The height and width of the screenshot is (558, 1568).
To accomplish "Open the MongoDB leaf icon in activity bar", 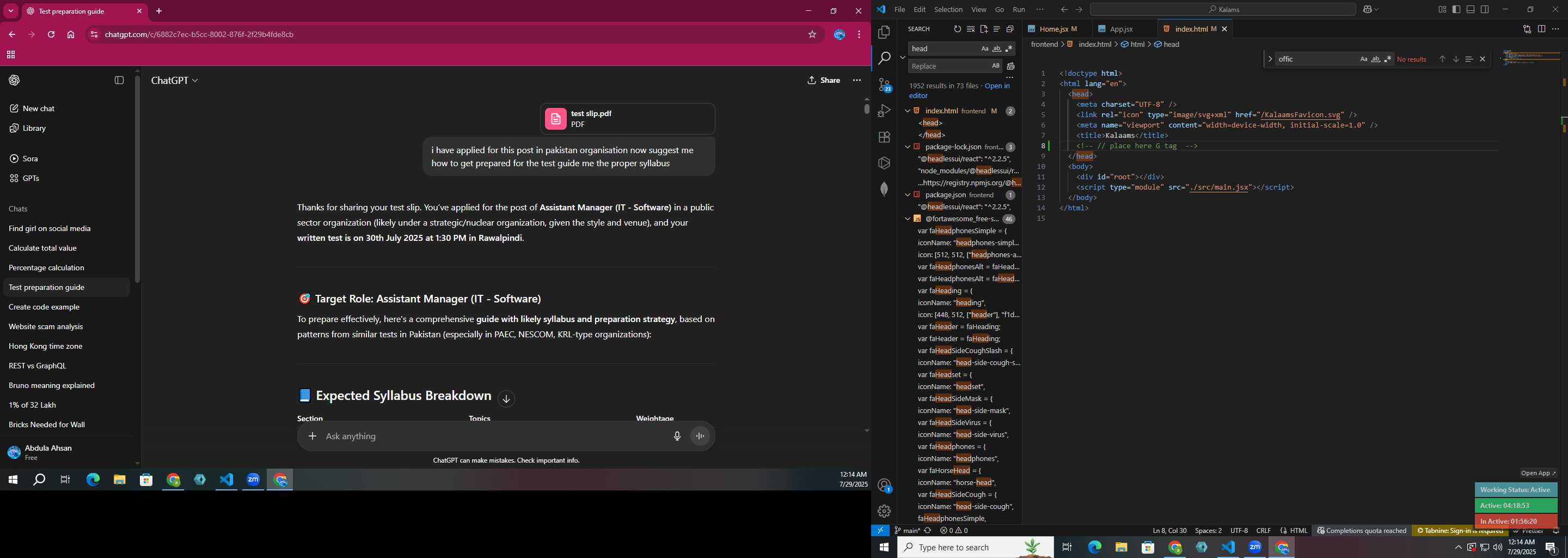I will 884,189.
